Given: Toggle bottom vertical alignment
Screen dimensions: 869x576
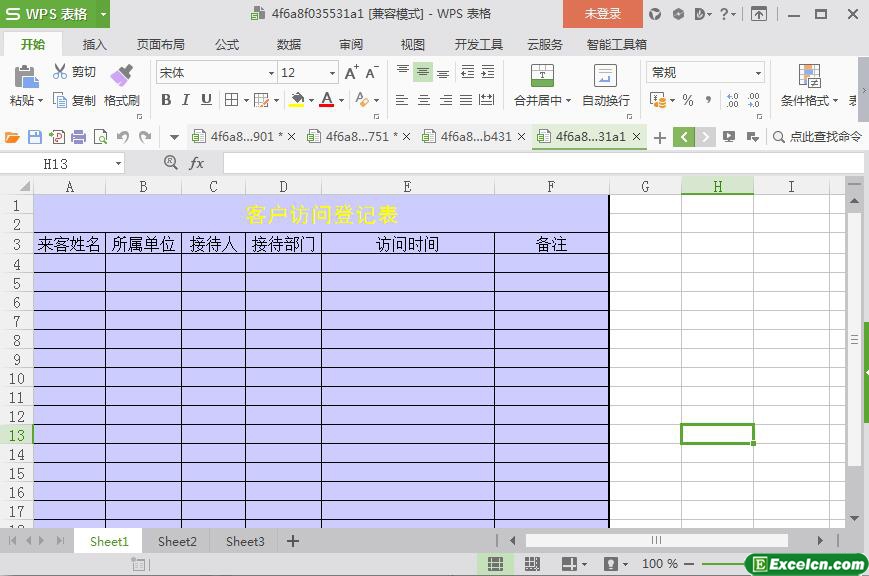Looking at the screenshot, I should 443,72.
